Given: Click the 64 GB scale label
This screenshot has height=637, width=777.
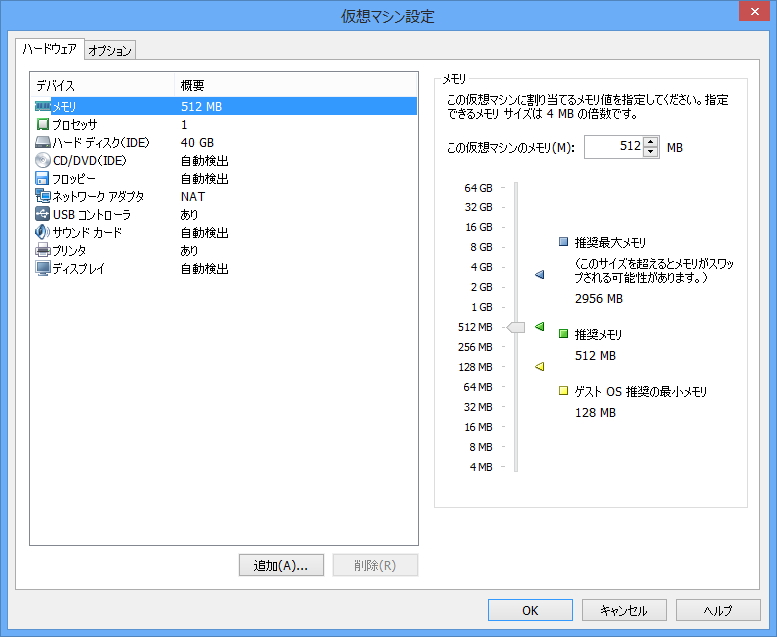Looking at the screenshot, I should [478, 188].
